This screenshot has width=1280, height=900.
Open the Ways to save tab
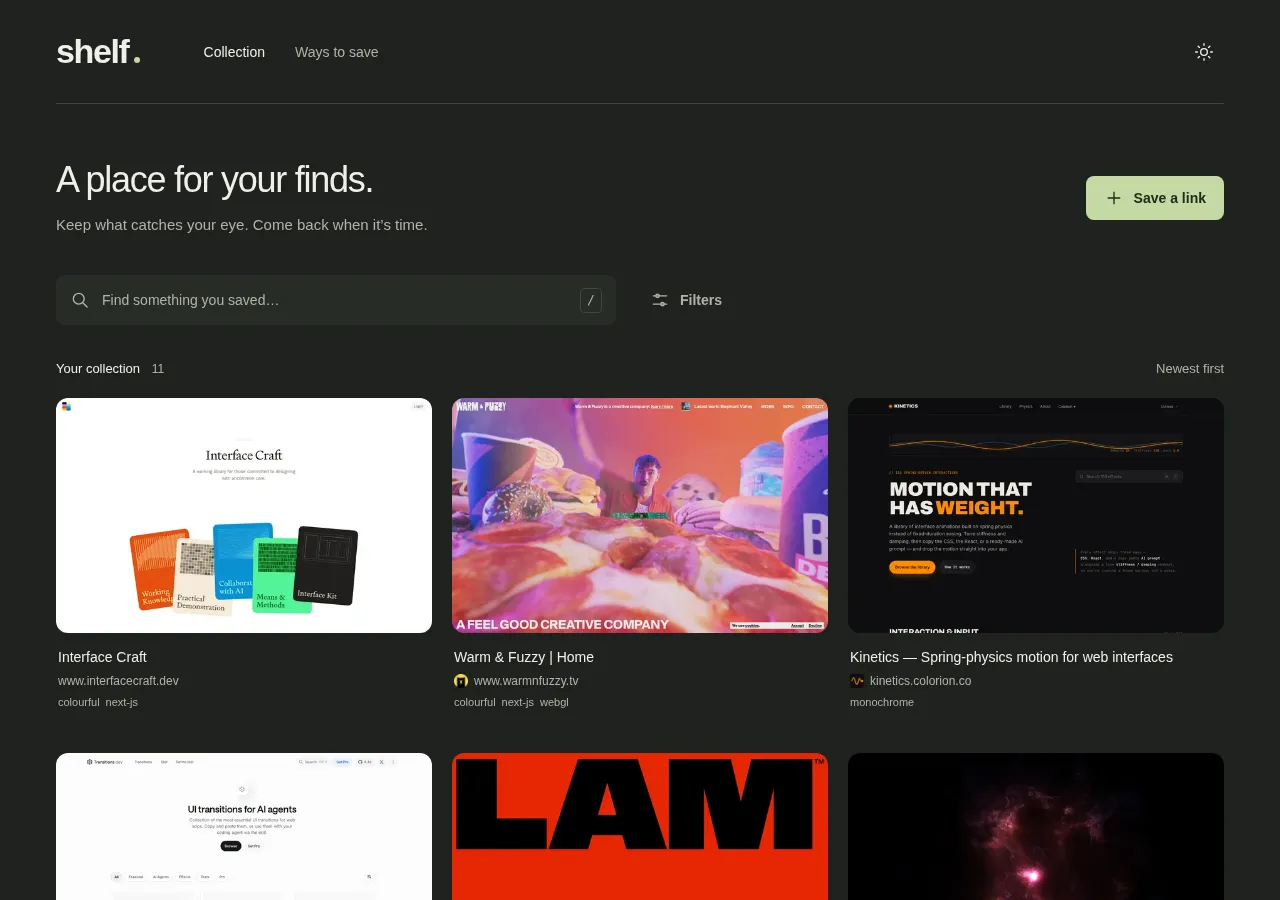click(x=336, y=52)
